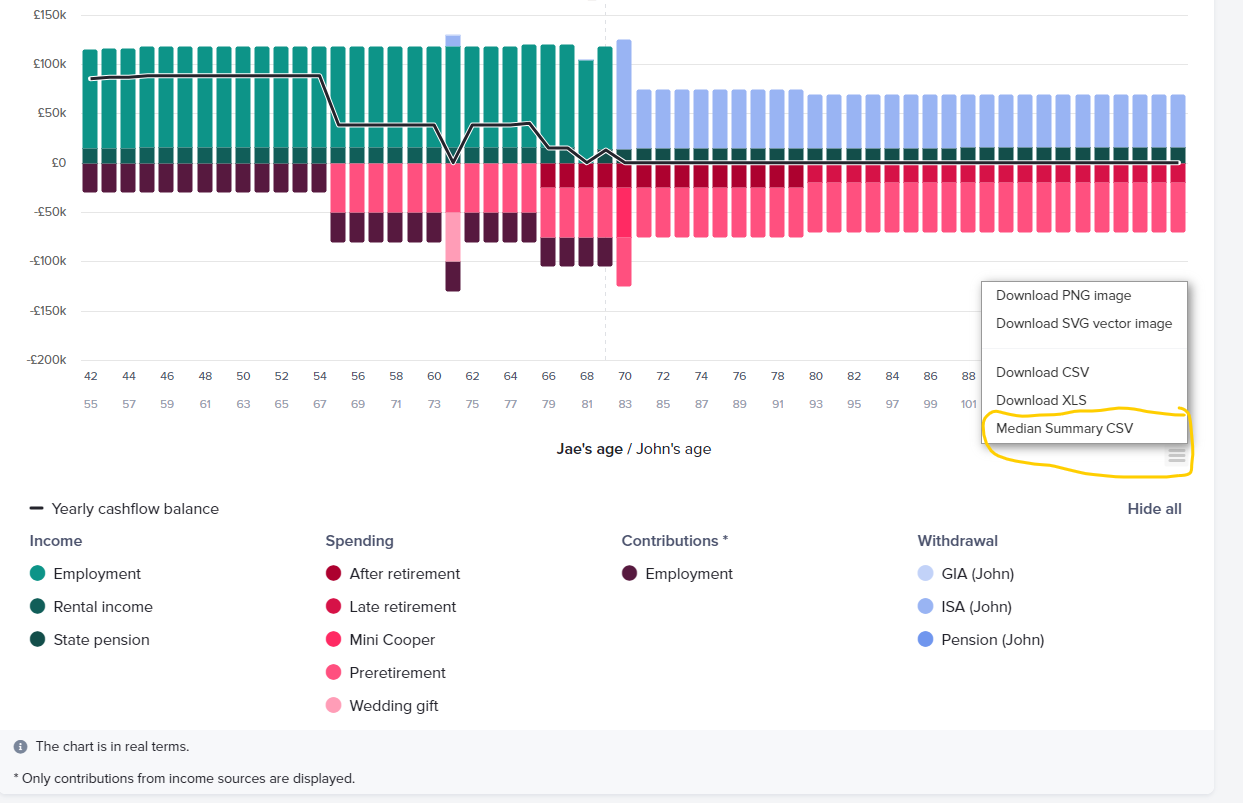Image resolution: width=1243 pixels, height=803 pixels.
Task: Toggle State pension legend series
Action: (x=101, y=640)
